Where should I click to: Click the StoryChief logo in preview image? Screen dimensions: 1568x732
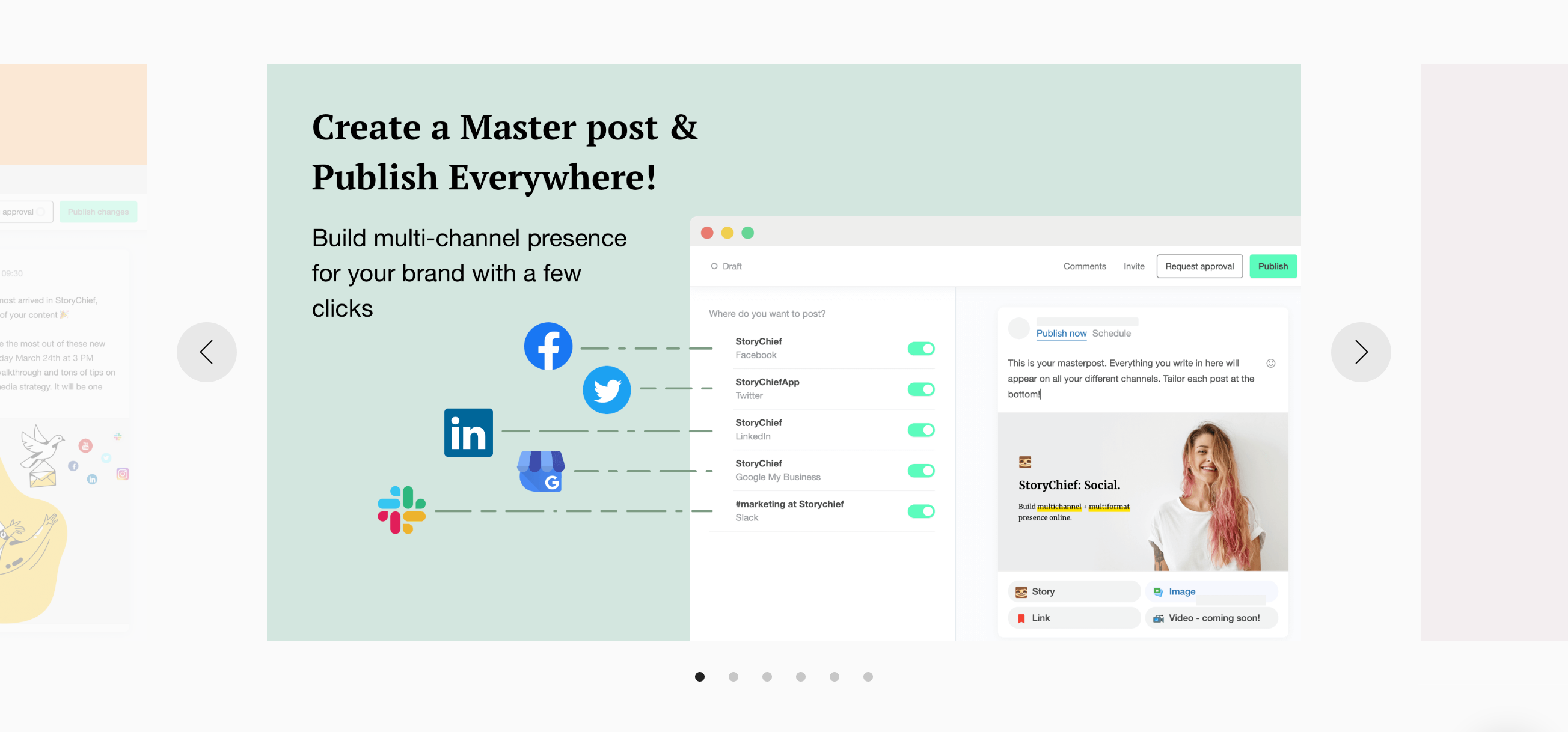click(x=1024, y=462)
